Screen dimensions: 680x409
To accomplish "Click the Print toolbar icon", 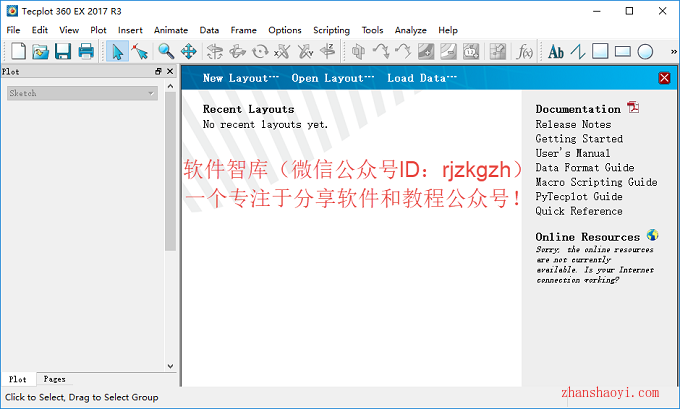I will click(86, 51).
